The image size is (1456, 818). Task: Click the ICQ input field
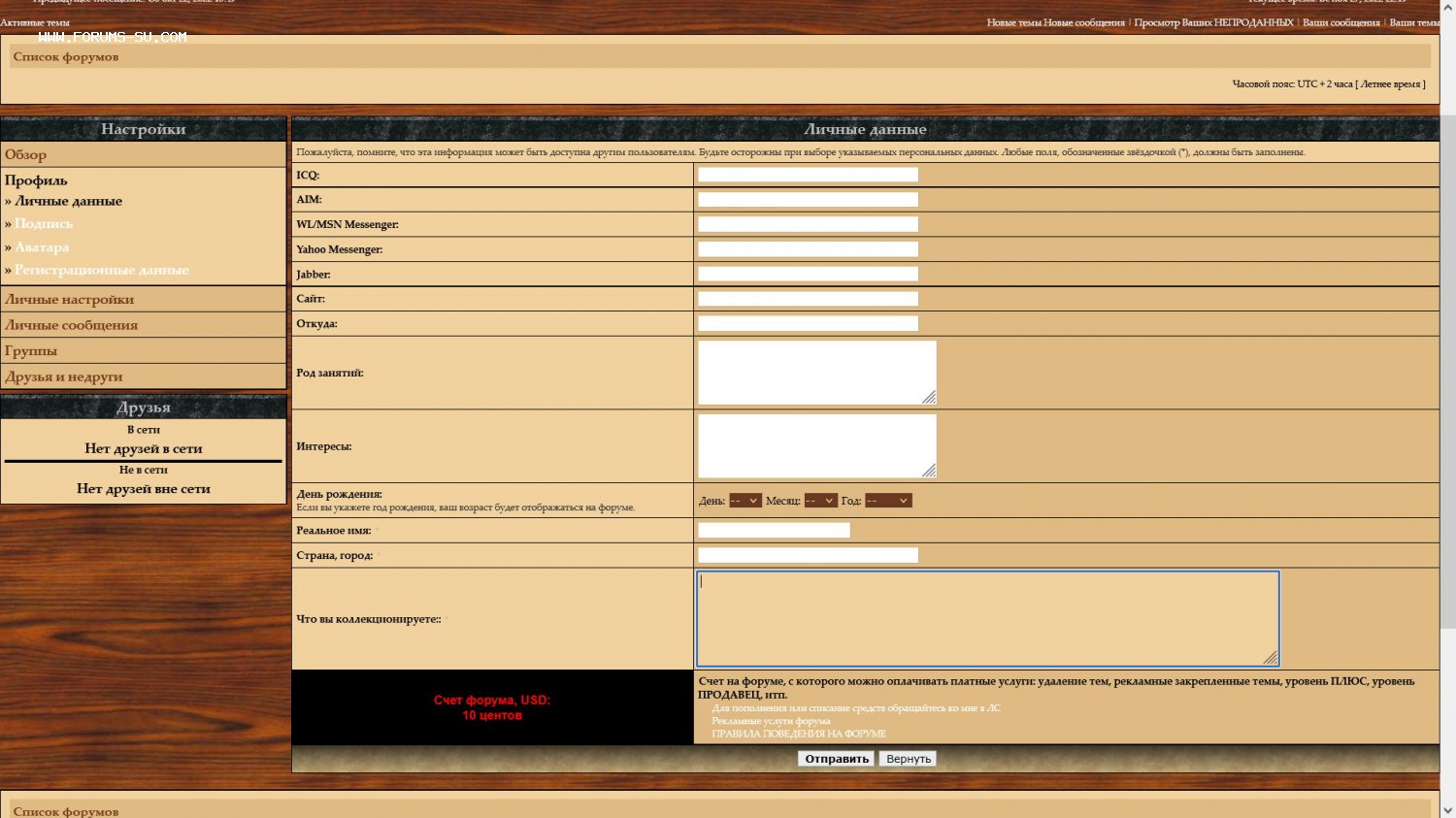click(x=808, y=175)
